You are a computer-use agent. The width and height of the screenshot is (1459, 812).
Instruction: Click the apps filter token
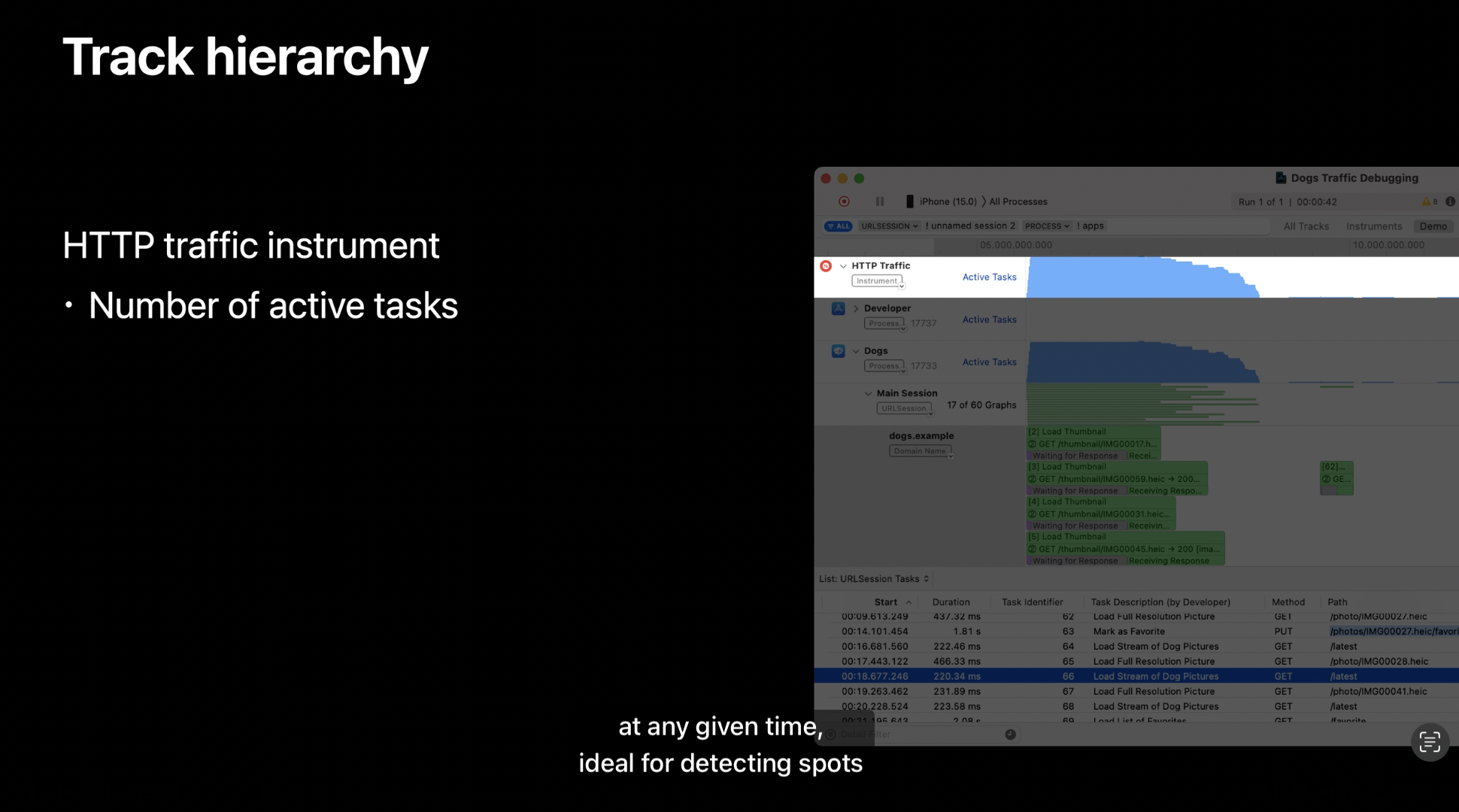pyautogui.click(x=1090, y=226)
